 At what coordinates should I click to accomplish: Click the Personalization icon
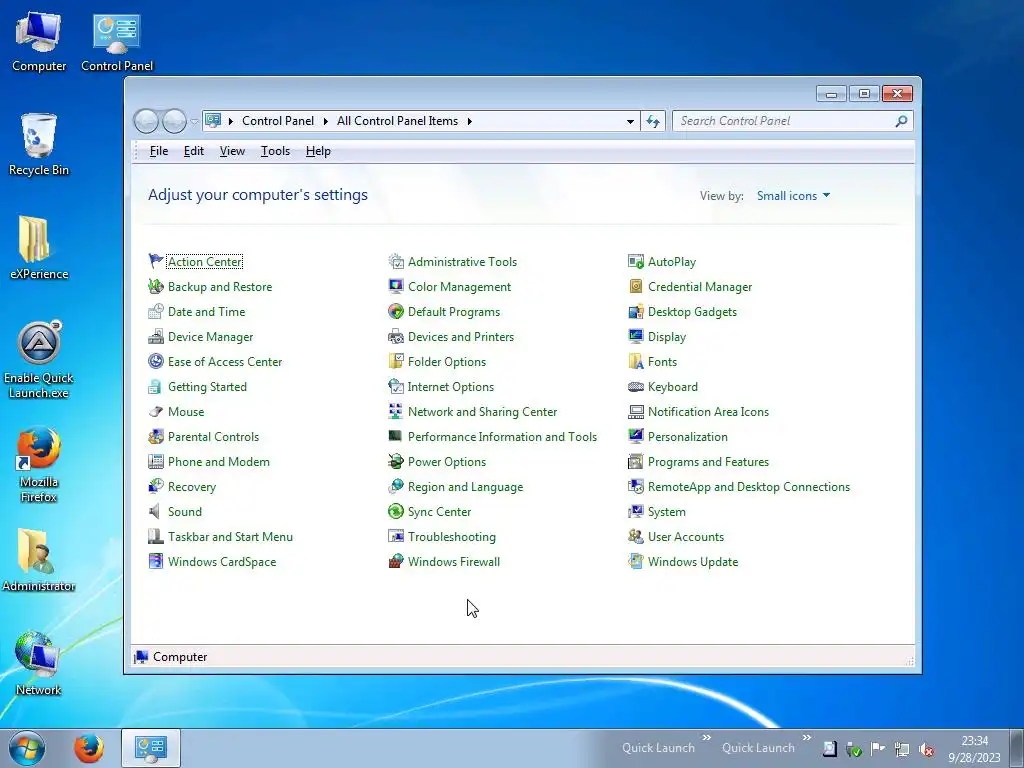(635, 436)
